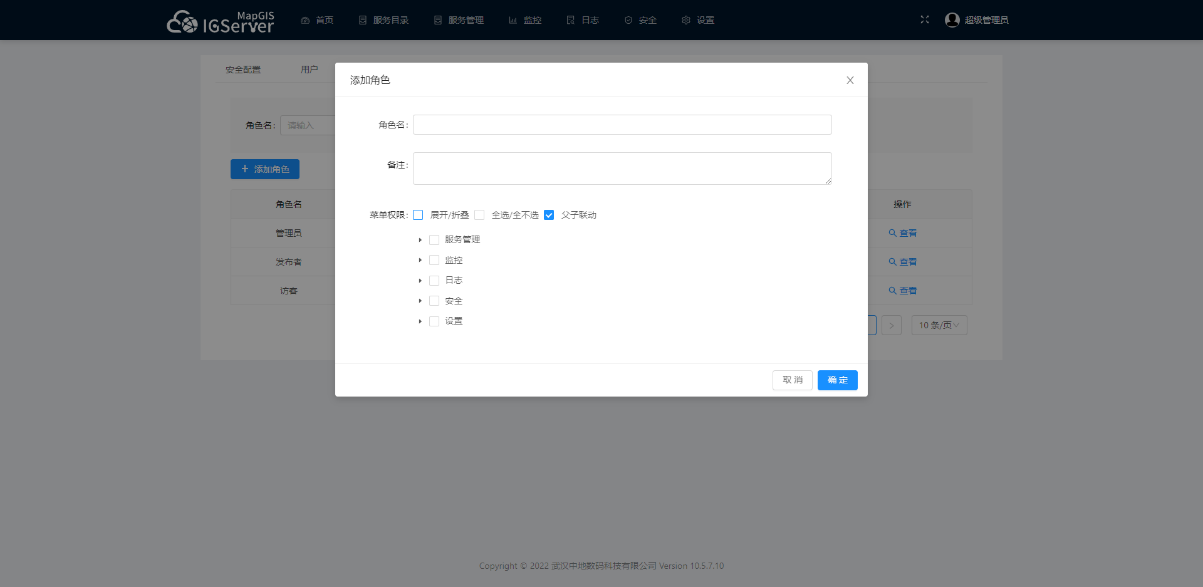
Task: Toggle the 展开/折叠 checkbox
Action: [x=418, y=215]
